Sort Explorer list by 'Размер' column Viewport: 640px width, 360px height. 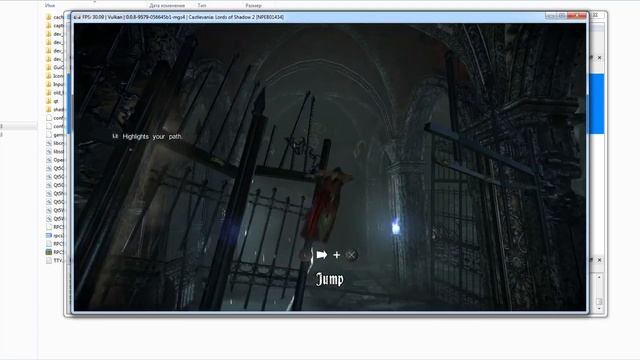(253, 6)
